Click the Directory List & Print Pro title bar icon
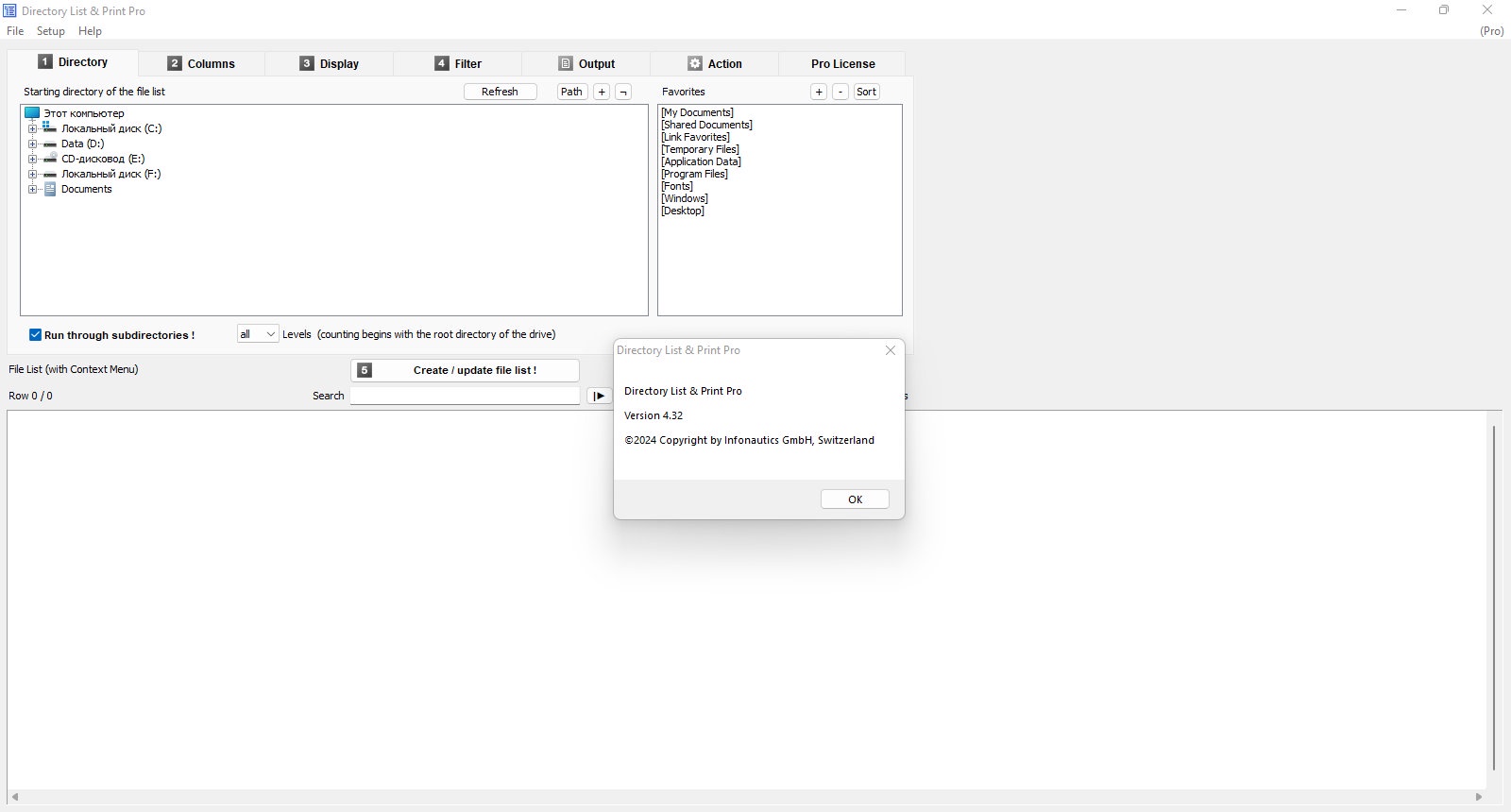1511x812 pixels. click(x=9, y=10)
